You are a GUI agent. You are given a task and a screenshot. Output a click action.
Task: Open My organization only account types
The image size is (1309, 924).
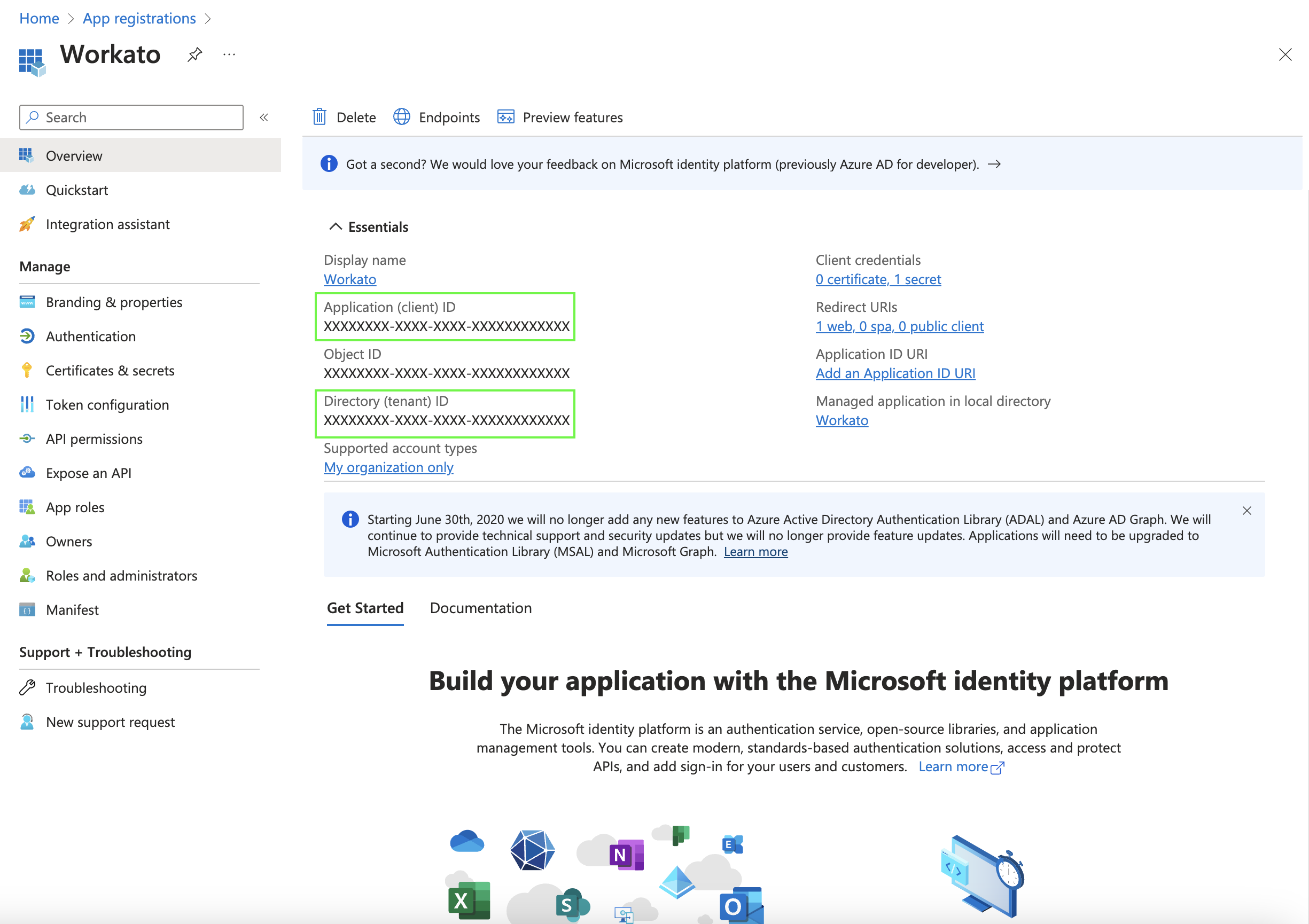pyautogui.click(x=388, y=467)
